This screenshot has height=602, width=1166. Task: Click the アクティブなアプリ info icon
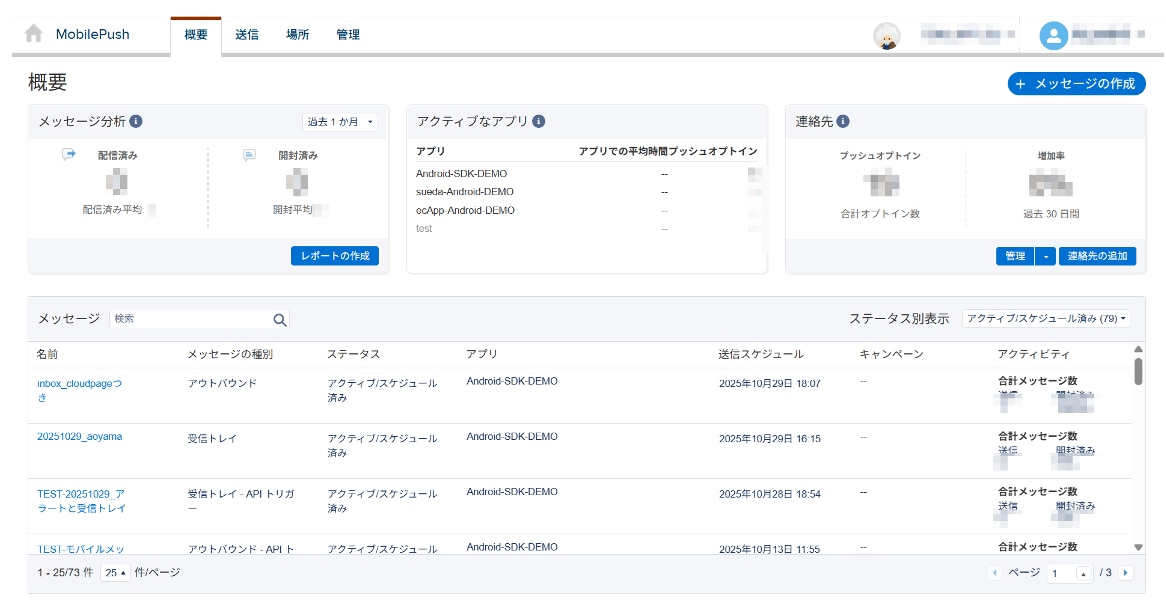point(538,121)
